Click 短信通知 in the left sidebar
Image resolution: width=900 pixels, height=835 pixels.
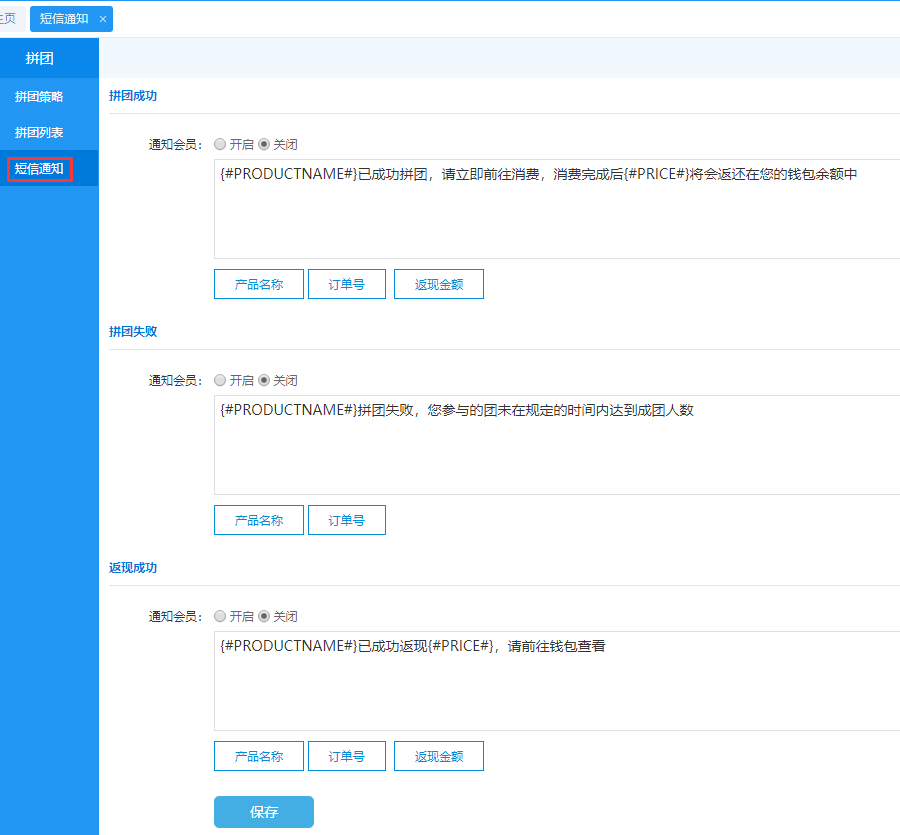tap(39, 169)
